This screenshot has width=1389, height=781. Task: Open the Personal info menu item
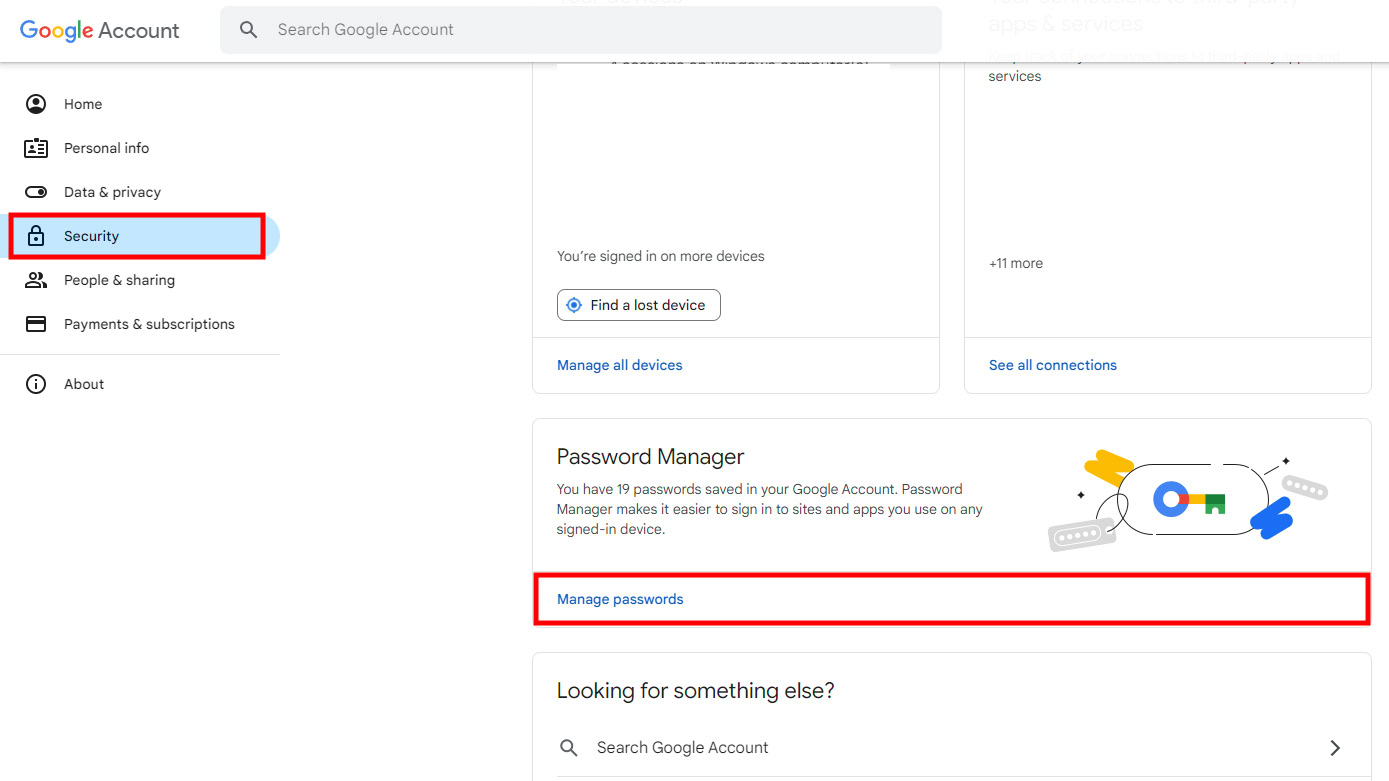[106, 148]
